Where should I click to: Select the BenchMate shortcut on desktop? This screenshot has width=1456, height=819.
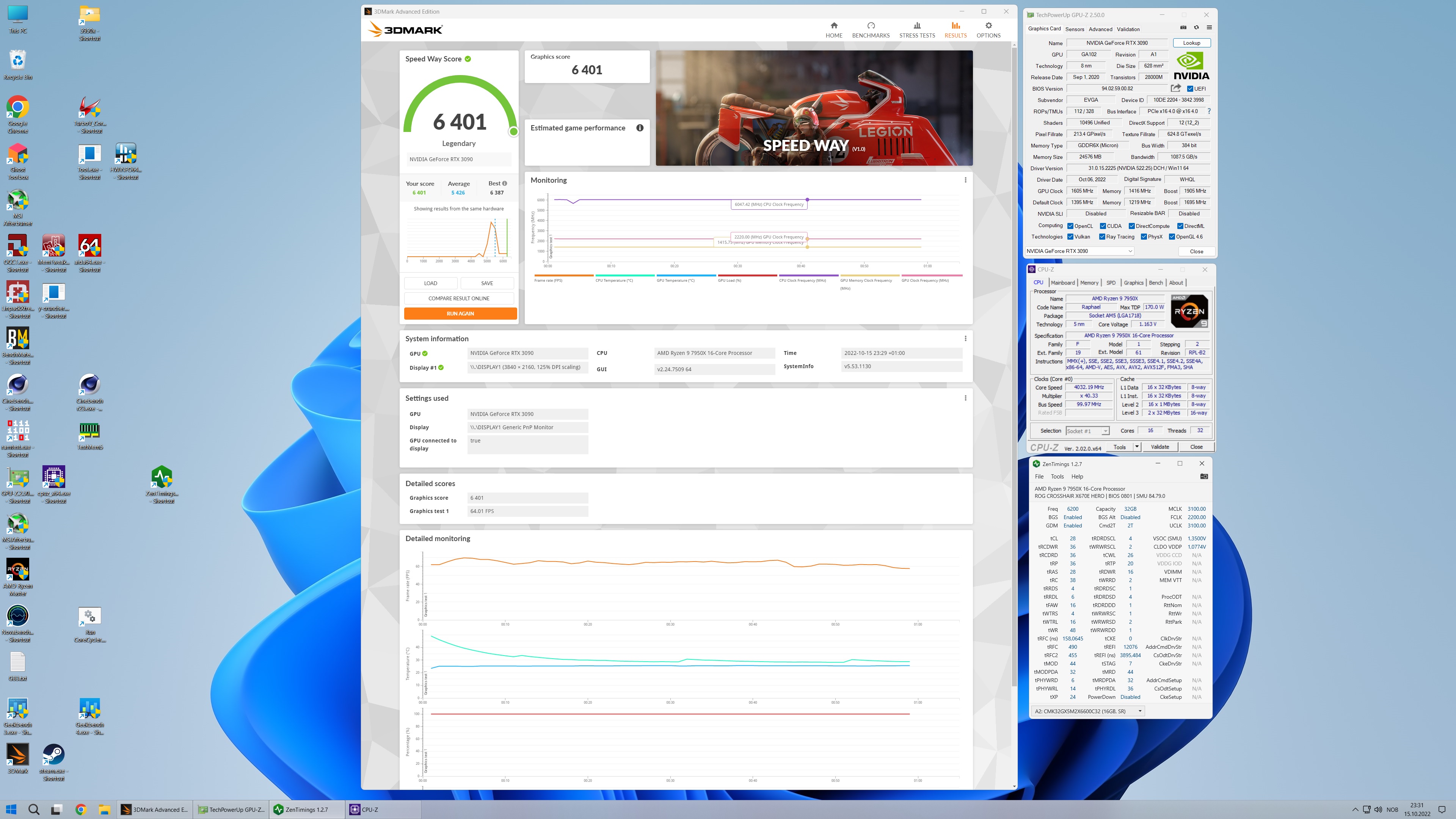click(x=17, y=346)
